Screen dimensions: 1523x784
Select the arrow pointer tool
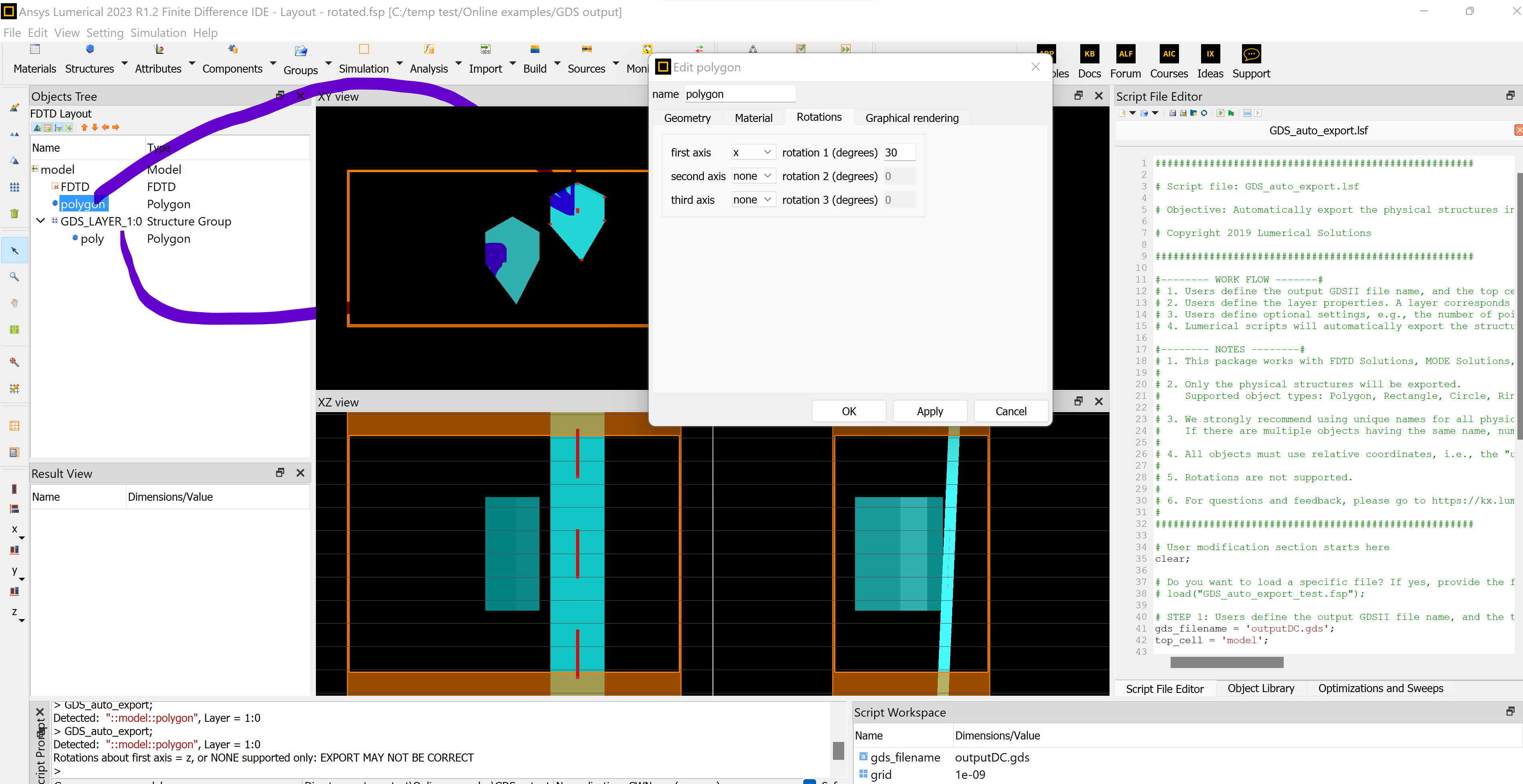pos(14,250)
